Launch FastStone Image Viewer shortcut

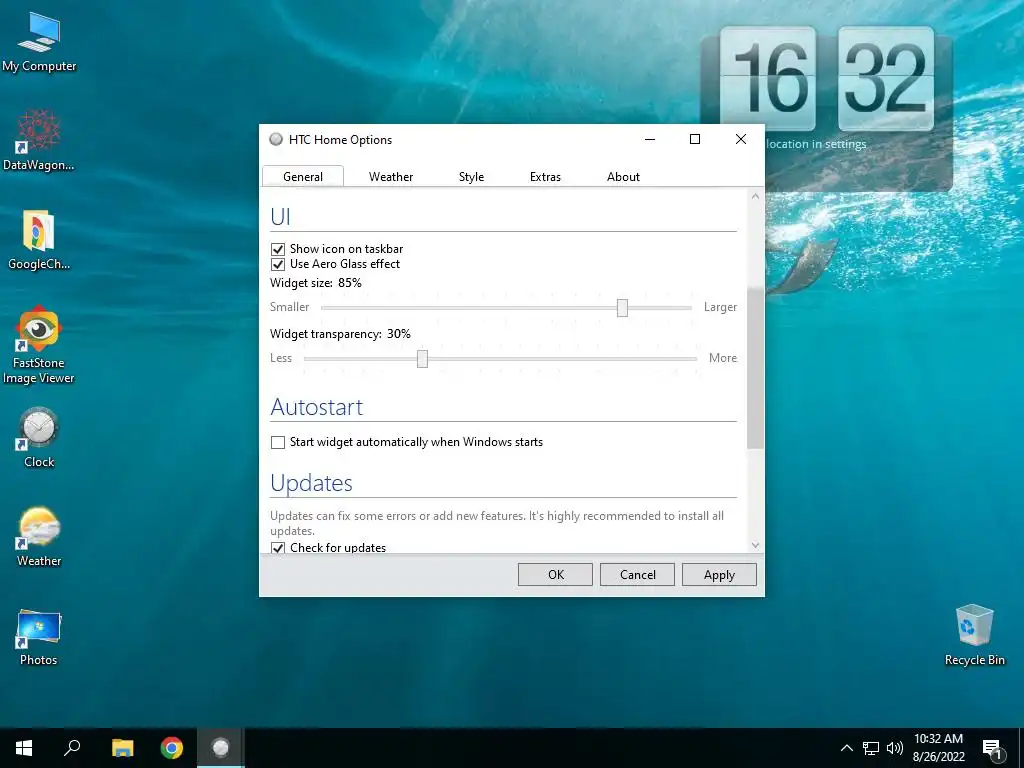point(39,345)
